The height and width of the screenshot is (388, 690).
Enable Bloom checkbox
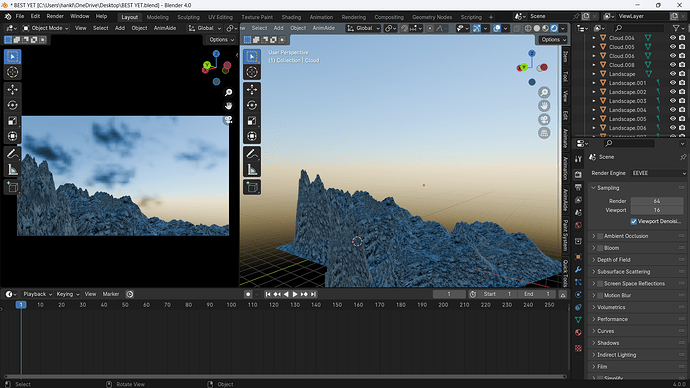point(600,248)
